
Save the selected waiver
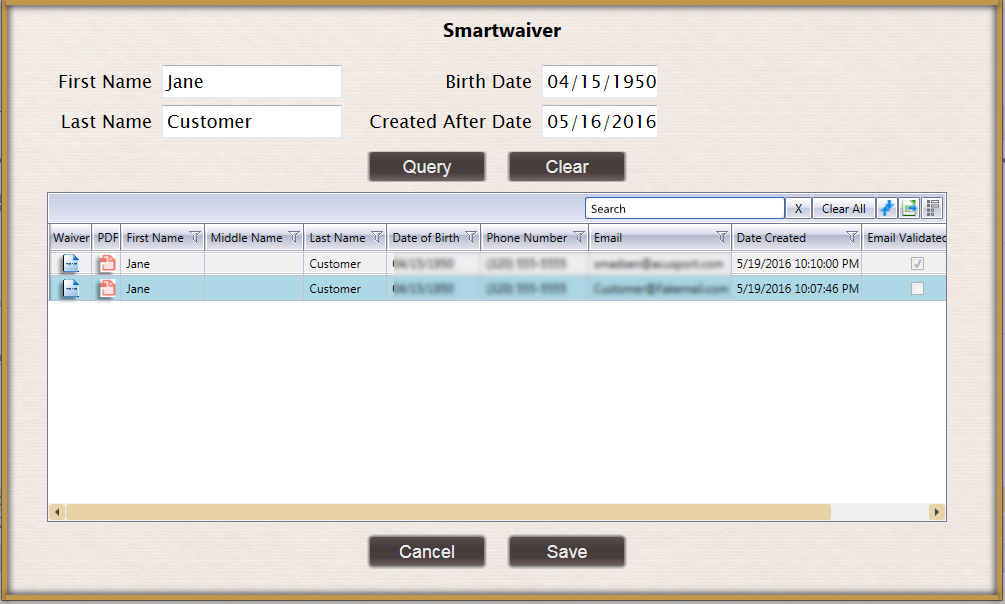pyautogui.click(x=567, y=551)
